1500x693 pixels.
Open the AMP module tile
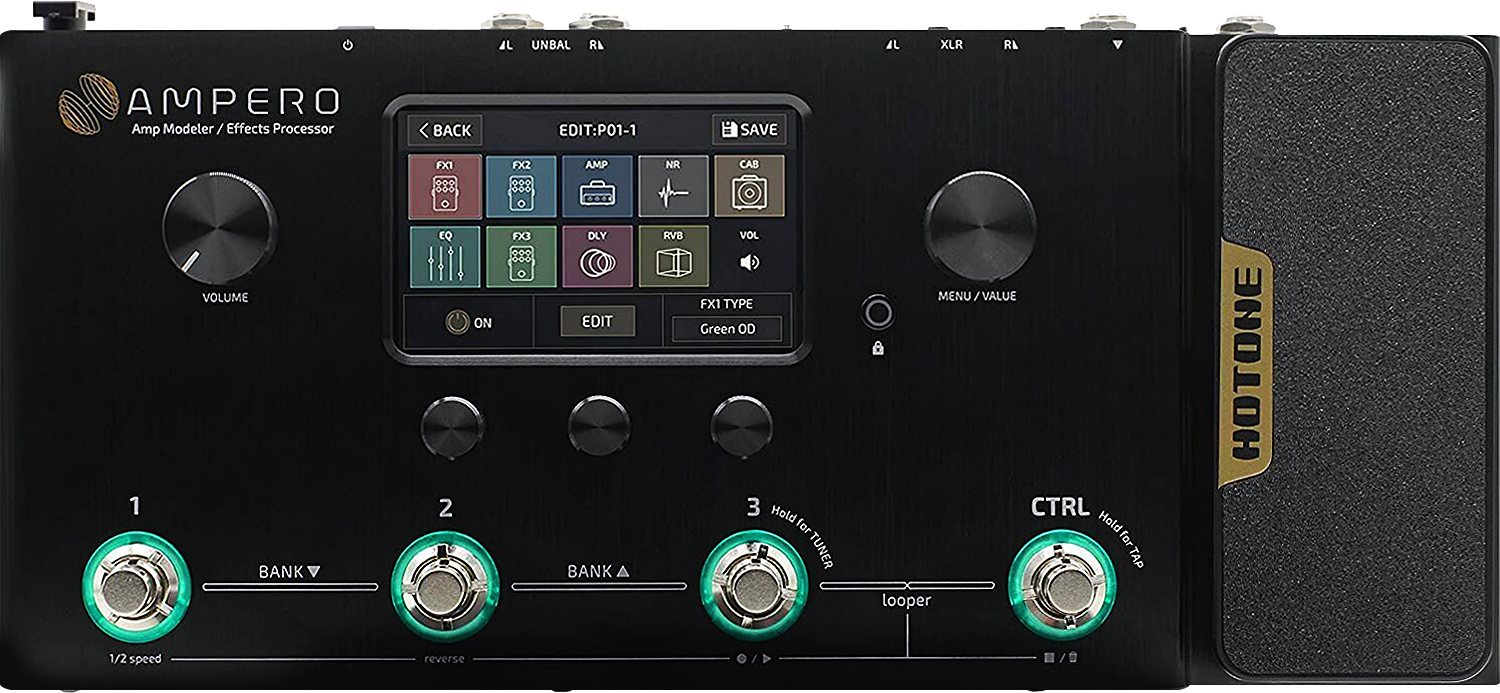(x=597, y=186)
